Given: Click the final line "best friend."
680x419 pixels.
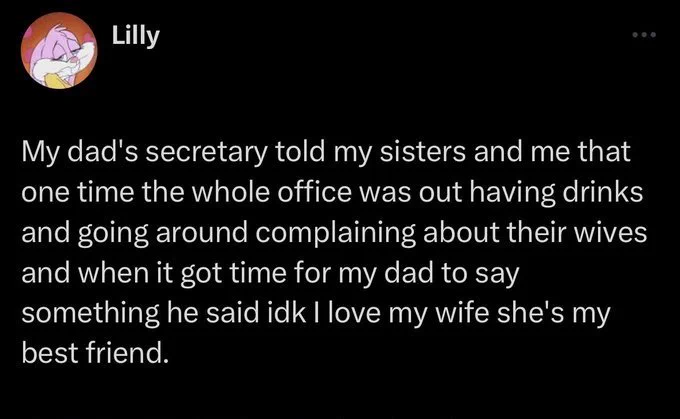Looking at the screenshot, I should (95, 353).
